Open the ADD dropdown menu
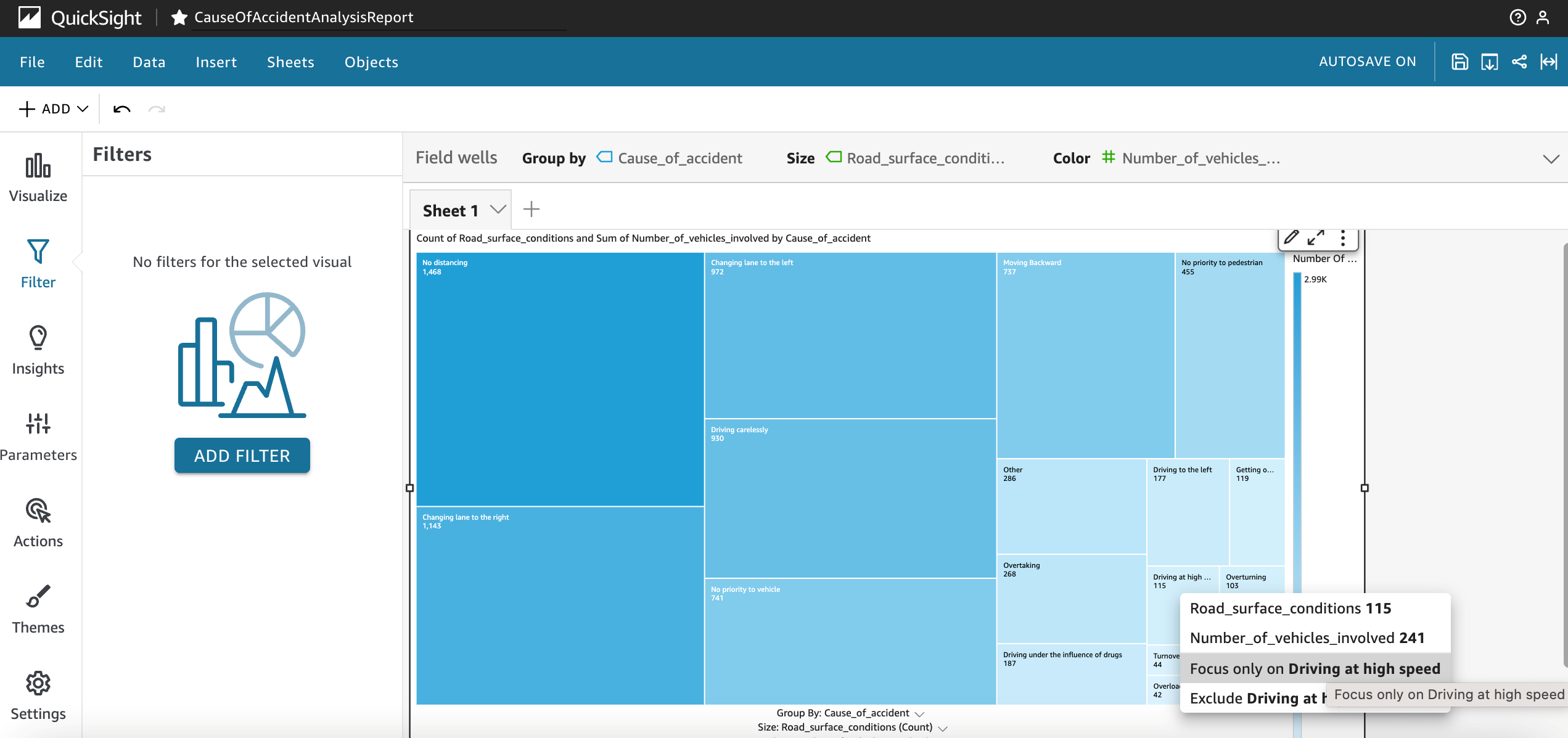Viewport: 1568px width, 738px height. point(54,109)
